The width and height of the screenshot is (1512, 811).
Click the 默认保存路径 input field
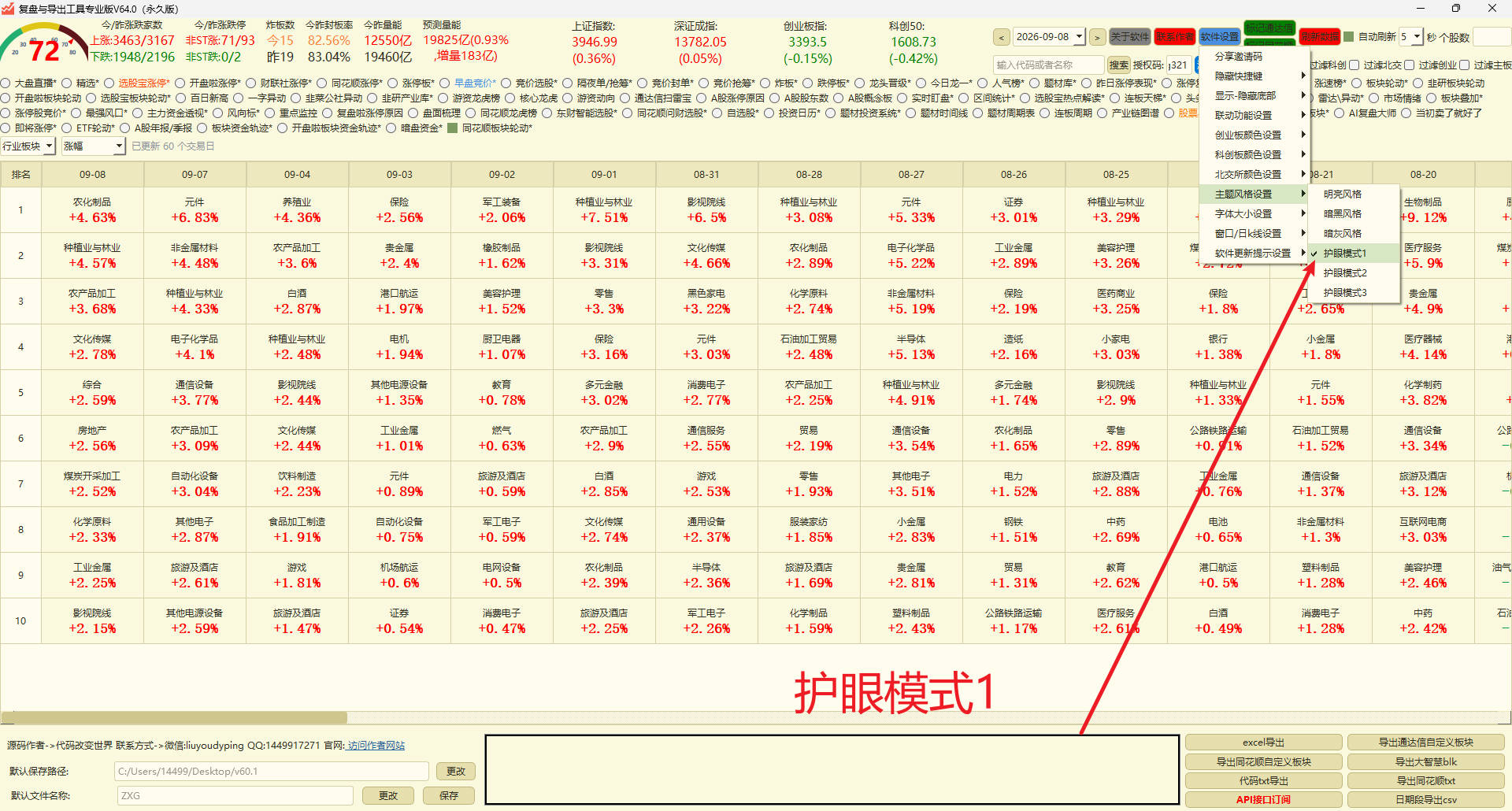tap(272, 771)
